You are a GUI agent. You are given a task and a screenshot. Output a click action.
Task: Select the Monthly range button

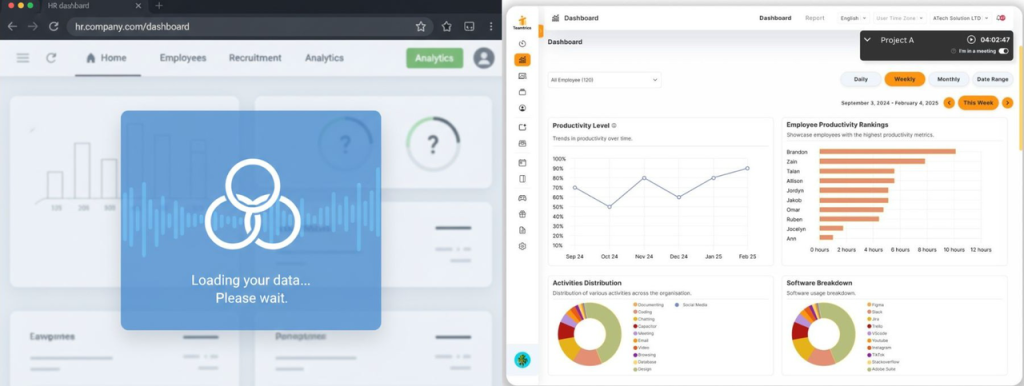coord(948,79)
